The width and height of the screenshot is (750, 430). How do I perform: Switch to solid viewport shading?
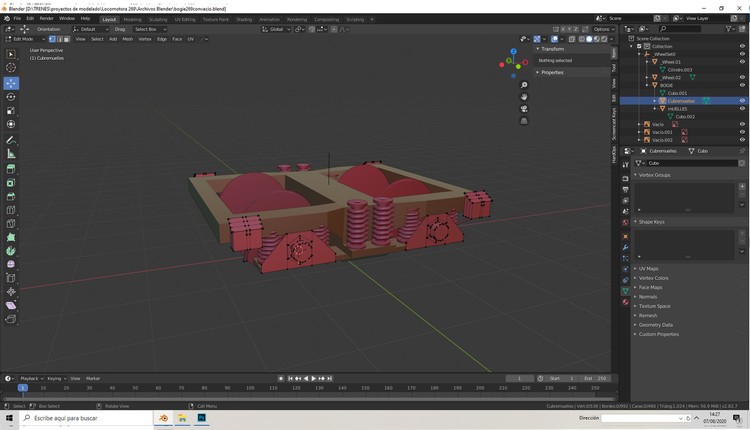(x=589, y=39)
